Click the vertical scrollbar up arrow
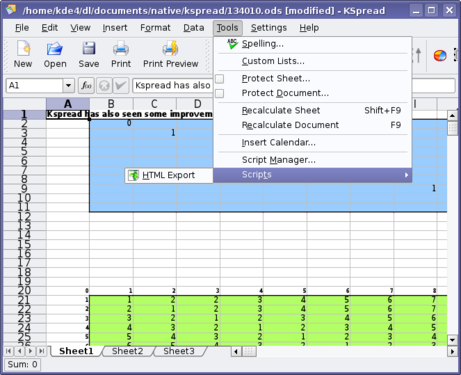The height and width of the screenshot is (375, 461). click(x=452, y=116)
